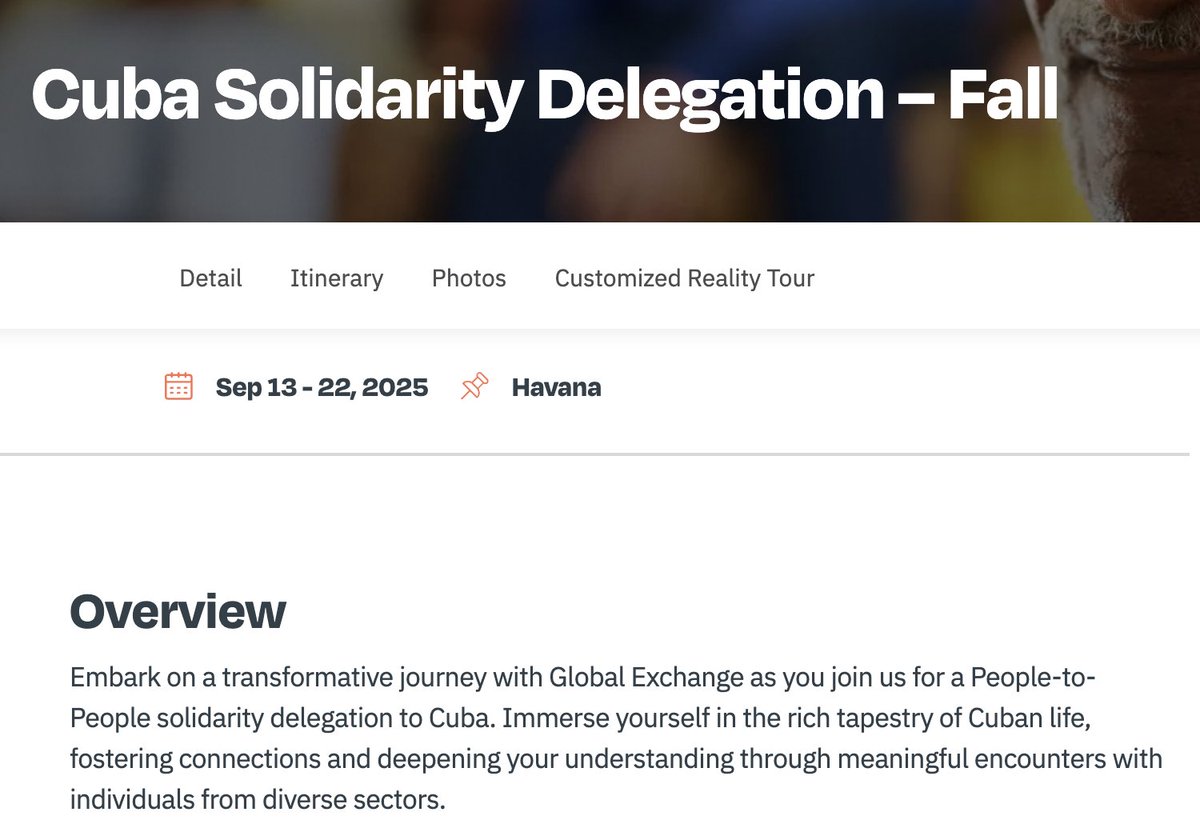Switch to the Itinerary tab
The height and width of the screenshot is (840, 1200).
point(336,278)
